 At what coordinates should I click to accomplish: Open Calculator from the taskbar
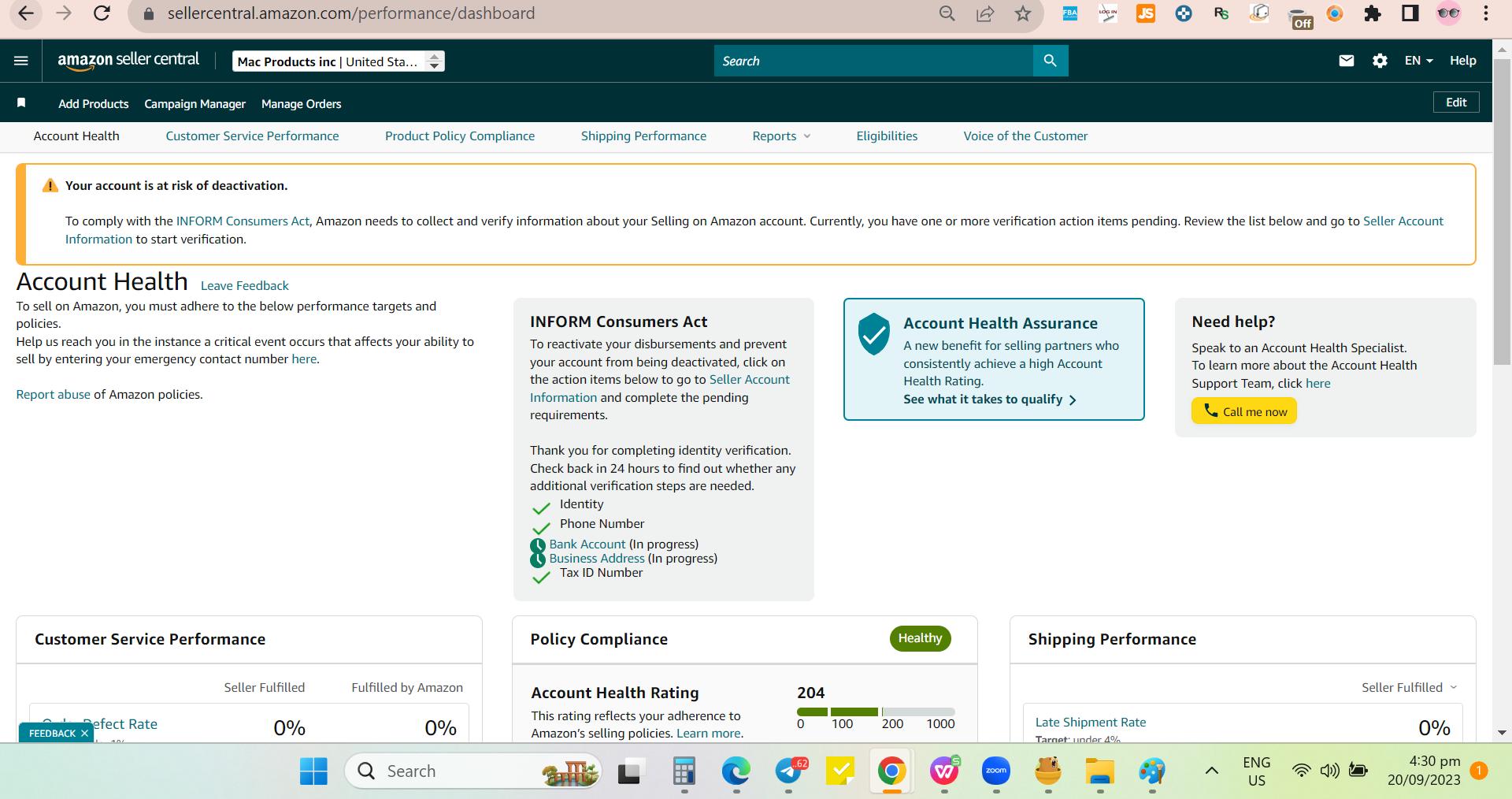[684, 771]
